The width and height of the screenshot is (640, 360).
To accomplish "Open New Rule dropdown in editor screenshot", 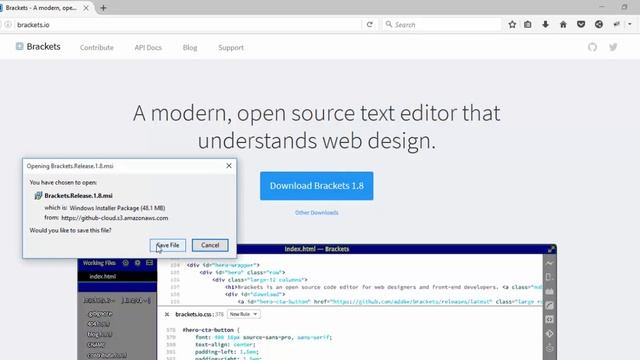I will pos(244,314).
